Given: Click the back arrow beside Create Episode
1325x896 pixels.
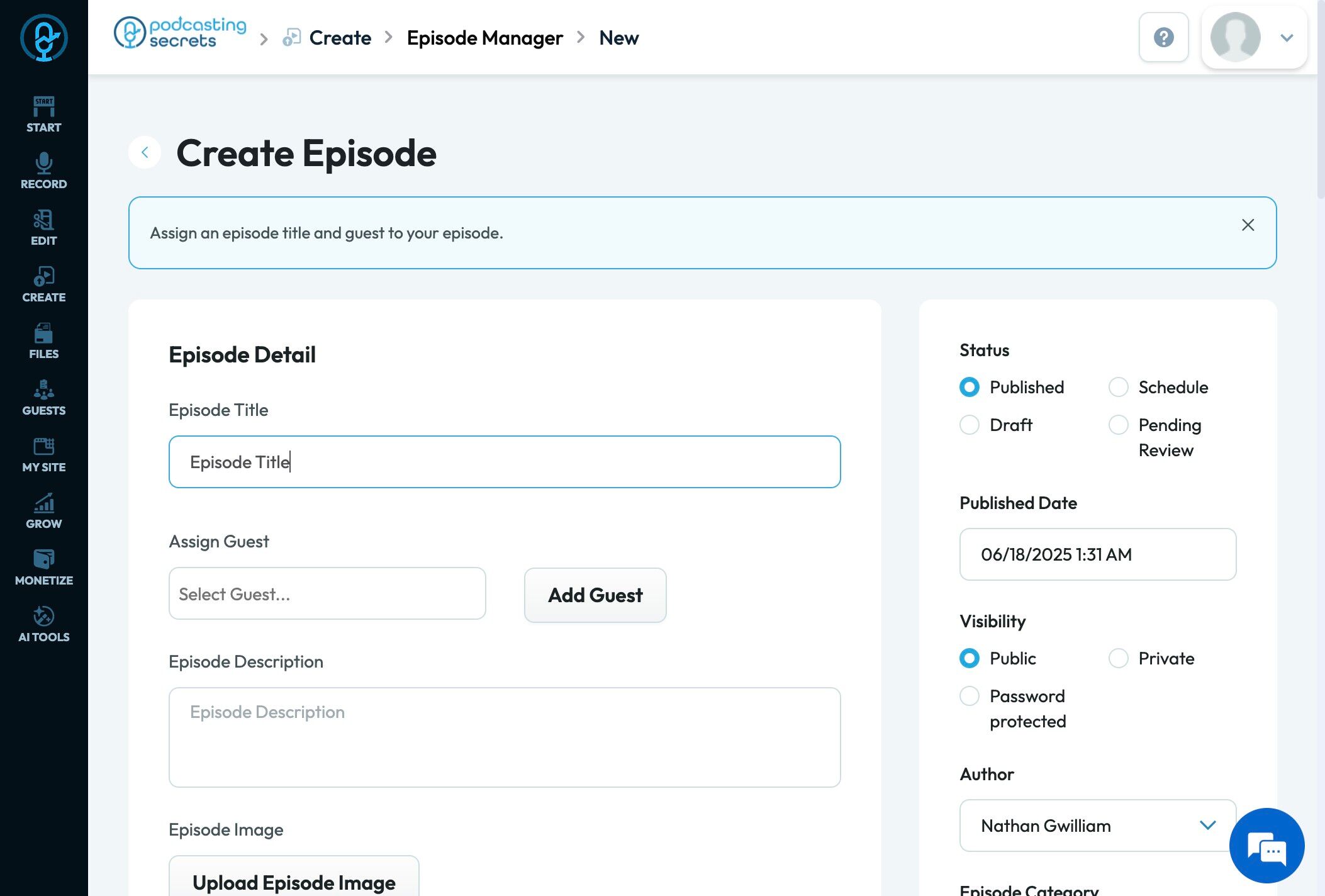Looking at the screenshot, I should coord(145,152).
